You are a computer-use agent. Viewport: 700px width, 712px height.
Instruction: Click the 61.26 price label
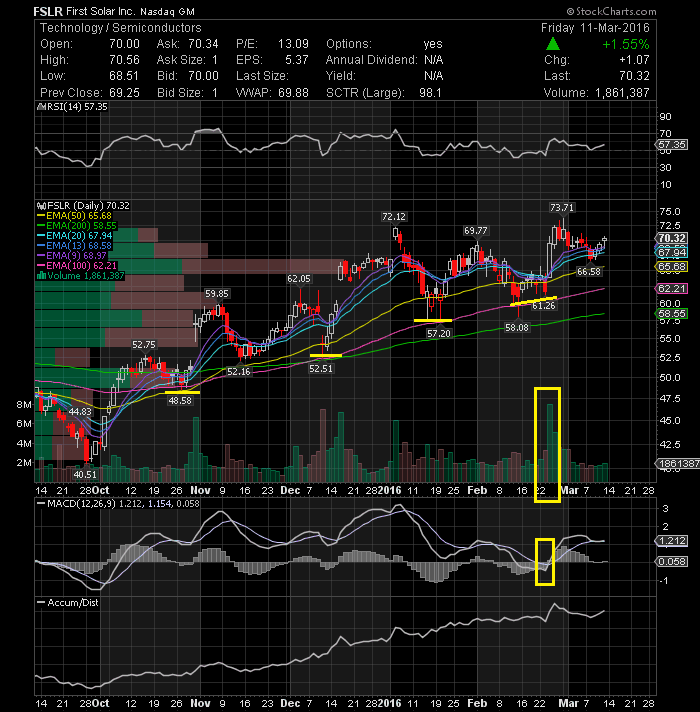543,306
